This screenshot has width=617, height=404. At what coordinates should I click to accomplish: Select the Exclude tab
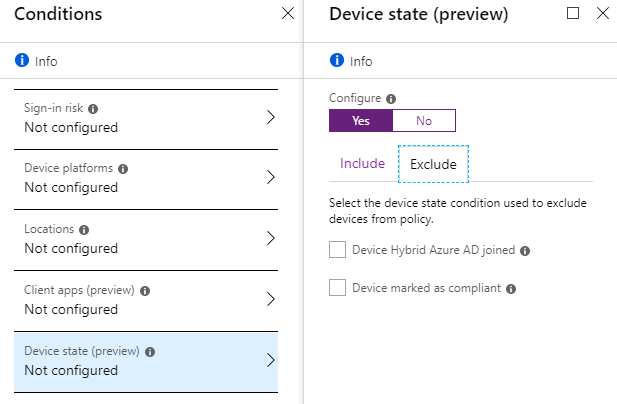click(x=433, y=164)
